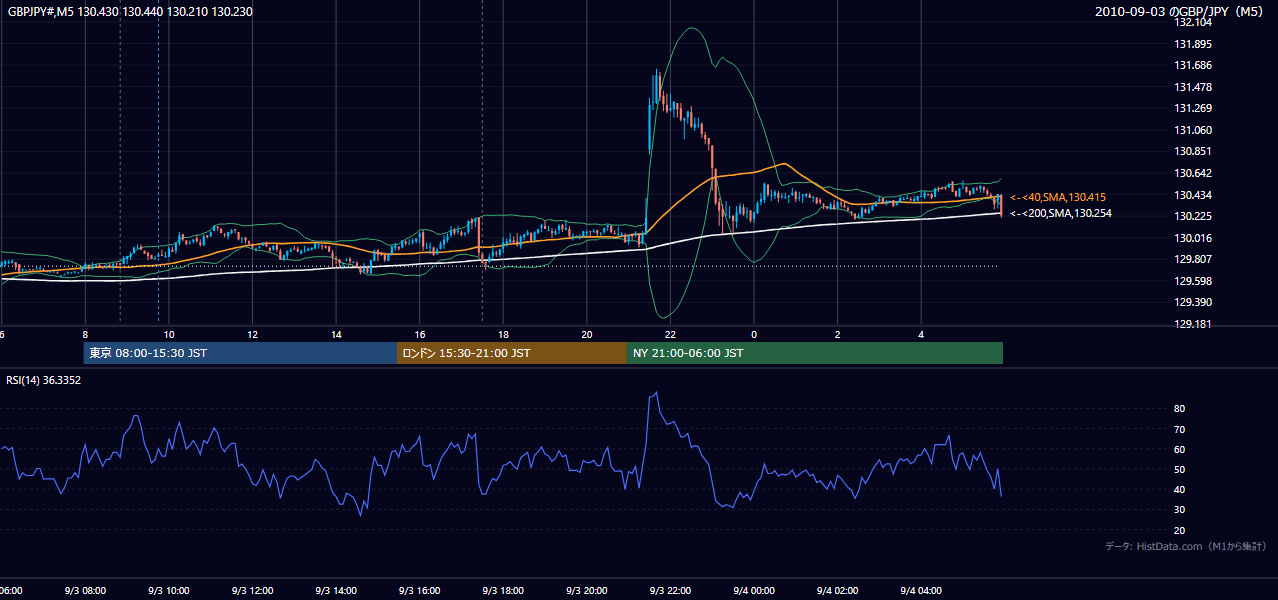Click price axis label 129.807

click(x=1194, y=259)
